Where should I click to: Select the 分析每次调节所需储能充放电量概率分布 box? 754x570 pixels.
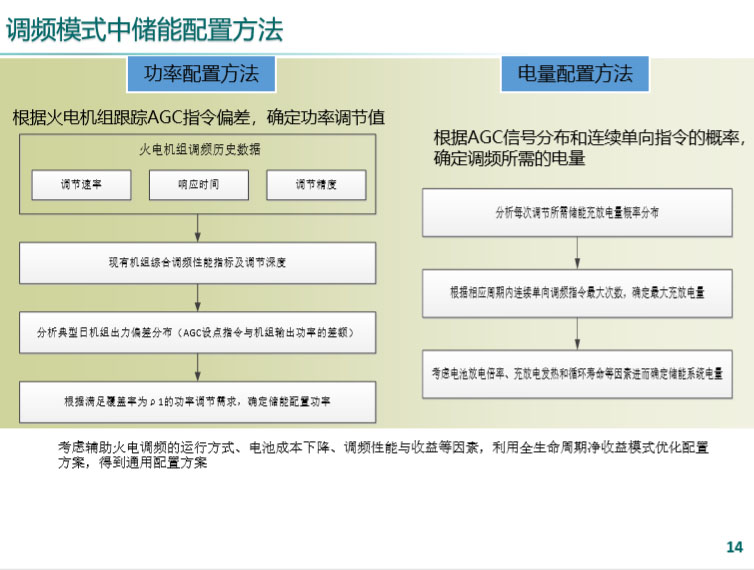pos(577,213)
